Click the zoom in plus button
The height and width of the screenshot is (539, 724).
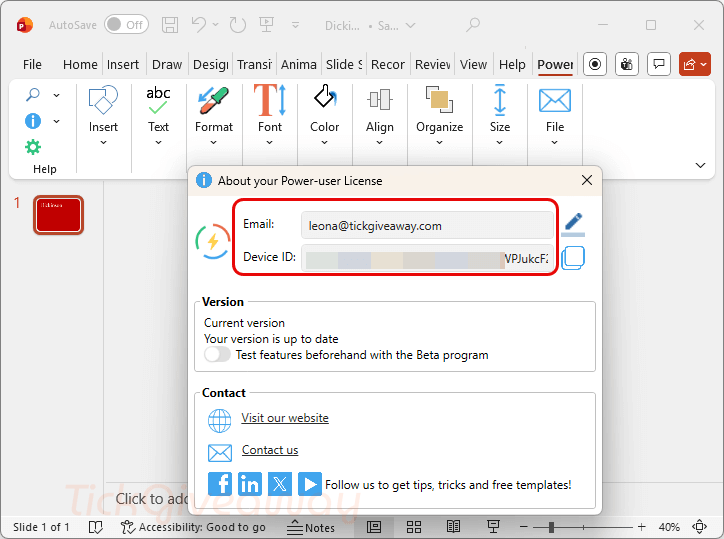(x=641, y=527)
